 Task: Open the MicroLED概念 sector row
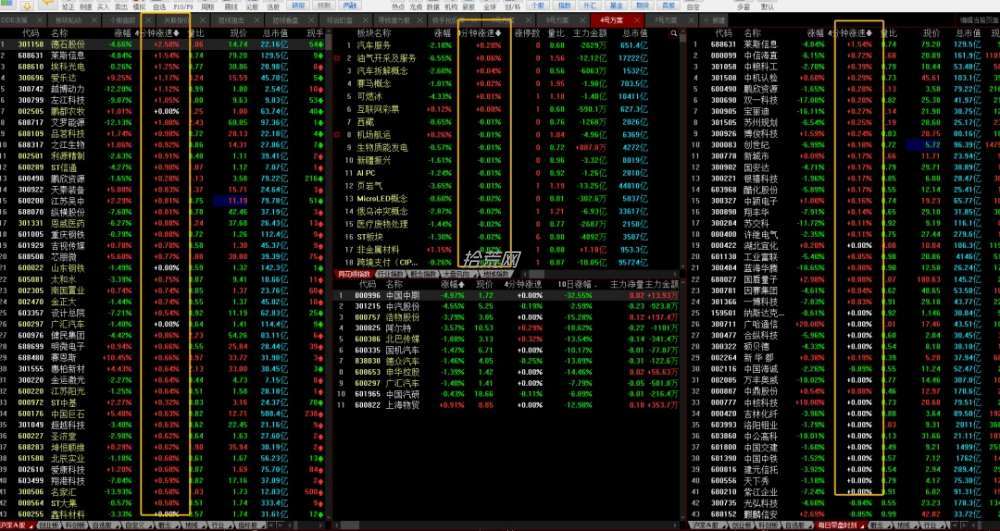(x=507, y=198)
